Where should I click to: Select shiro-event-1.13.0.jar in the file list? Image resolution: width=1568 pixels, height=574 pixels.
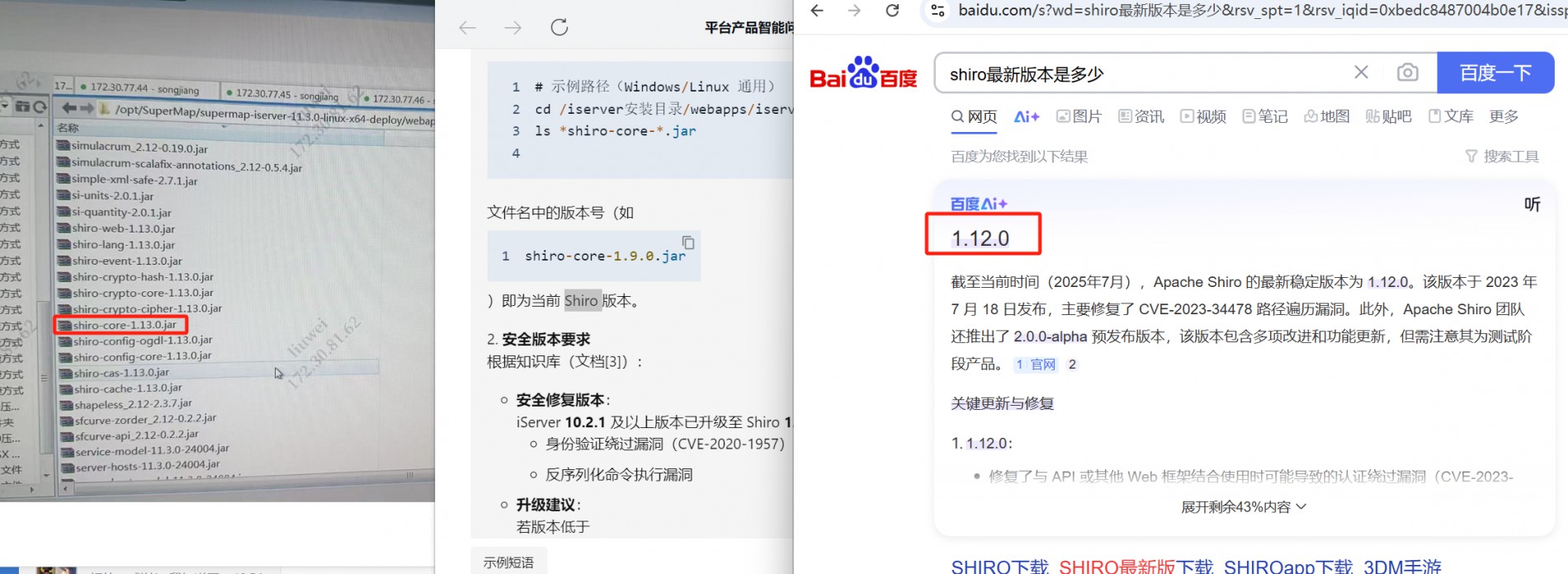pyautogui.click(x=126, y=261)
